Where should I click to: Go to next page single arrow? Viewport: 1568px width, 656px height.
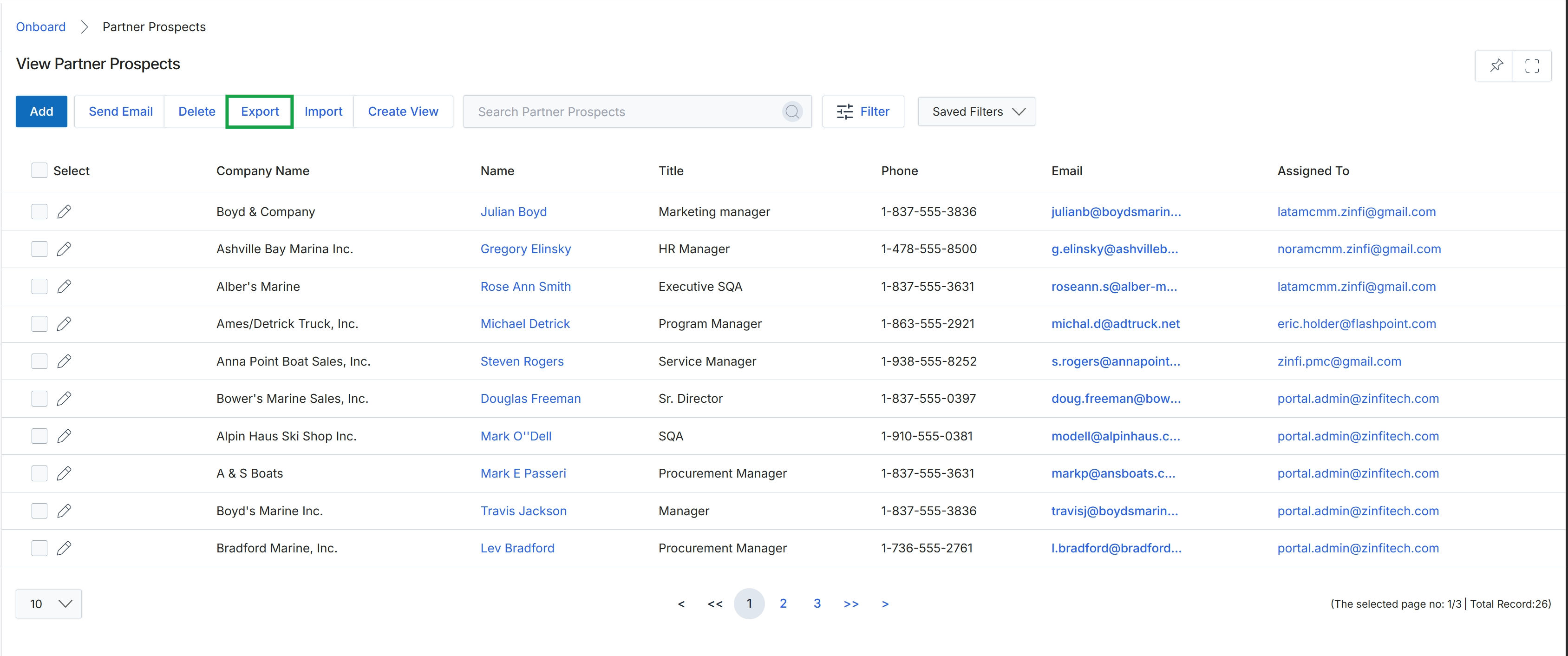point(885,604)
